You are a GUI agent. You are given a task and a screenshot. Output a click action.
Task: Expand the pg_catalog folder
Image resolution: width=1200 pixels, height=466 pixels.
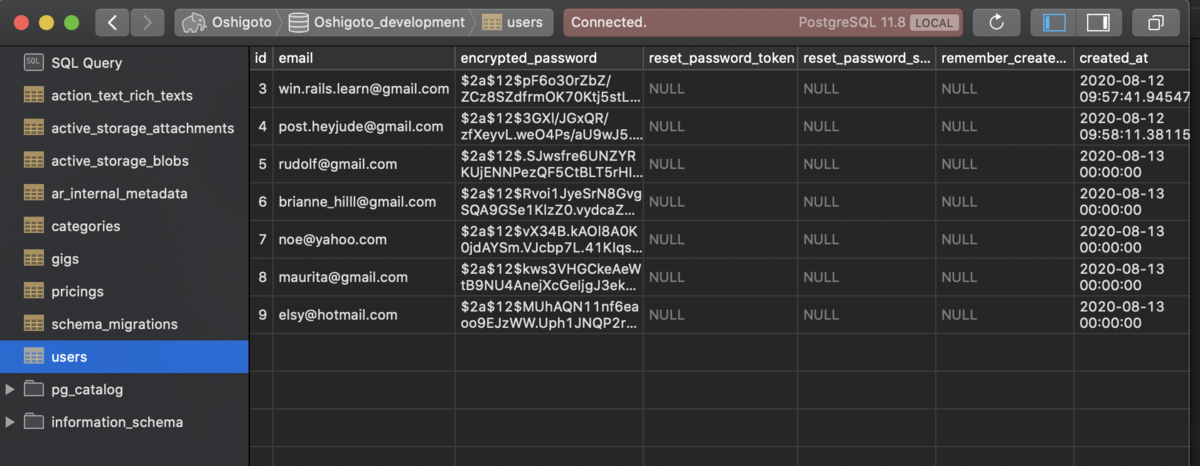(10, 389)
